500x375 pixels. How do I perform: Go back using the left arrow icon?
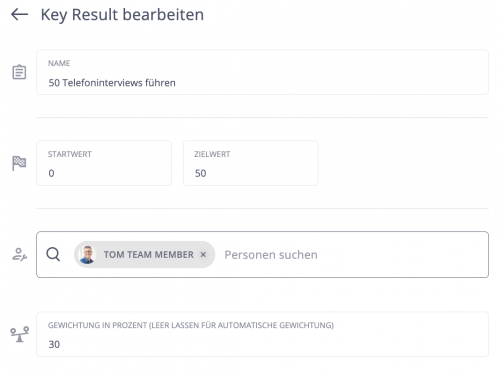19,14
